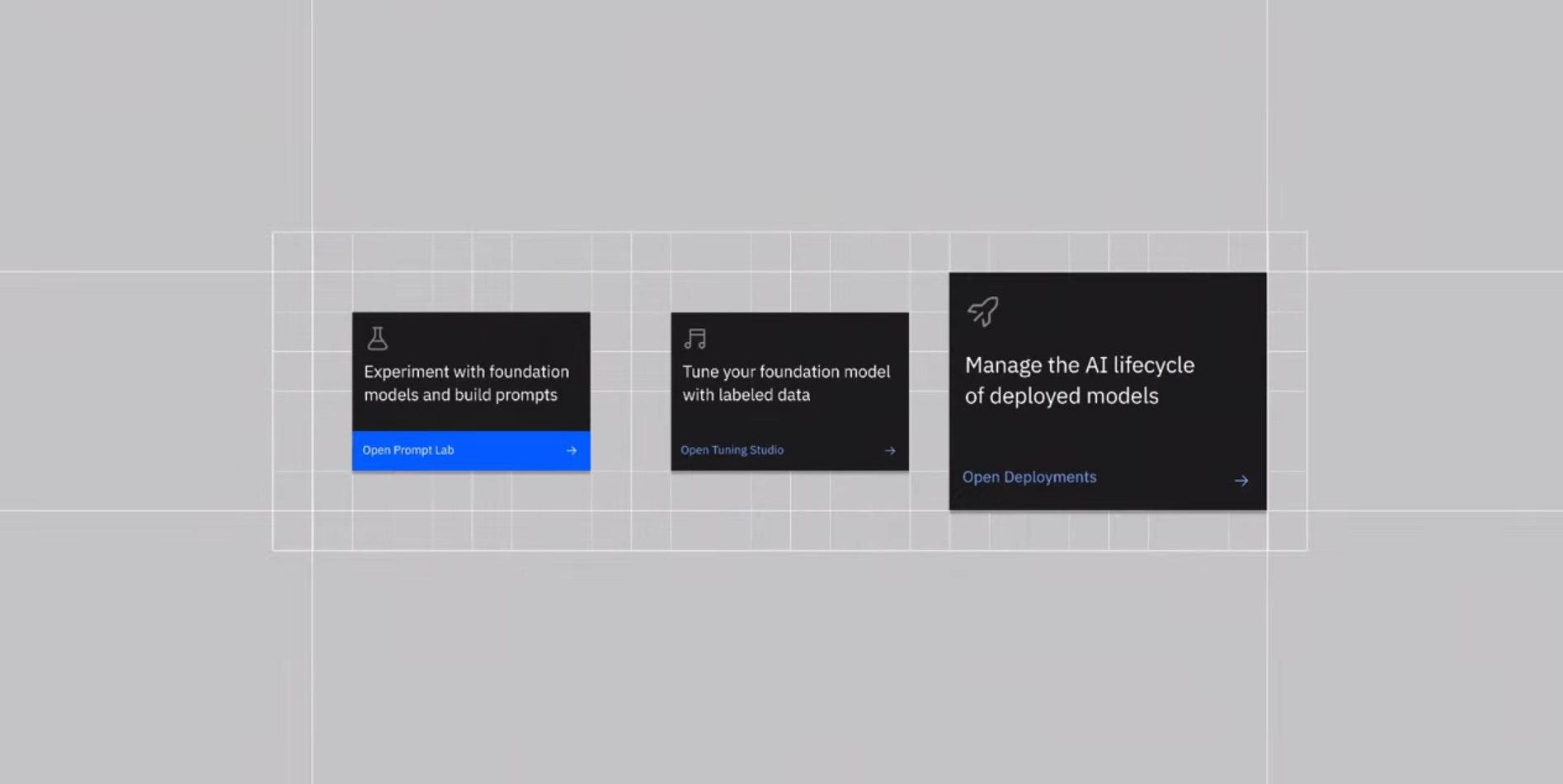The image size is (1563, 784).
Task: Click the music note icon on the Tuning Studio card
Action: pos(695,339)
